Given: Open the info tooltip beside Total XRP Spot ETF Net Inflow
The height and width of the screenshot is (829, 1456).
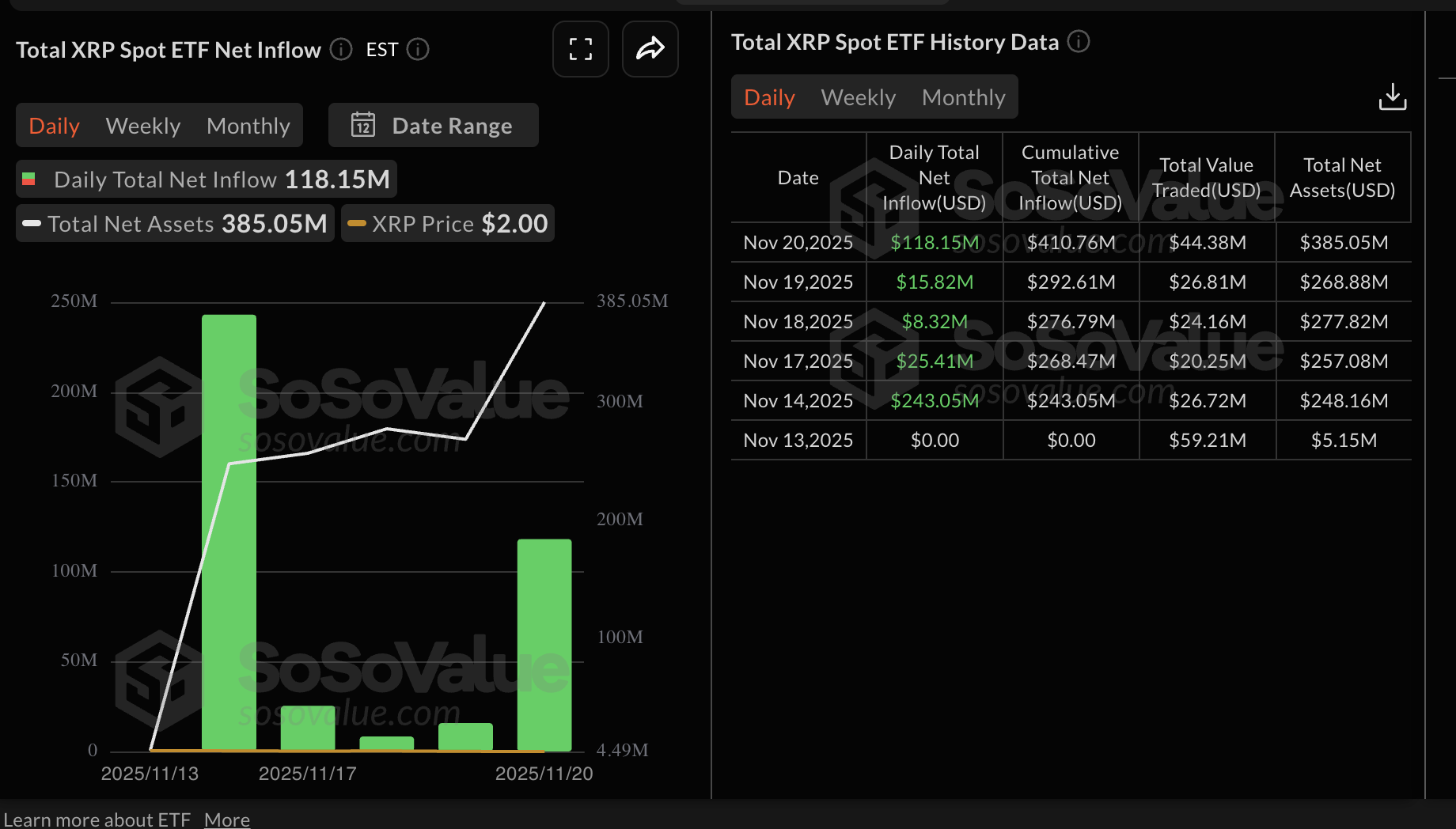Looking at the screenshot, I should [340, 49].
